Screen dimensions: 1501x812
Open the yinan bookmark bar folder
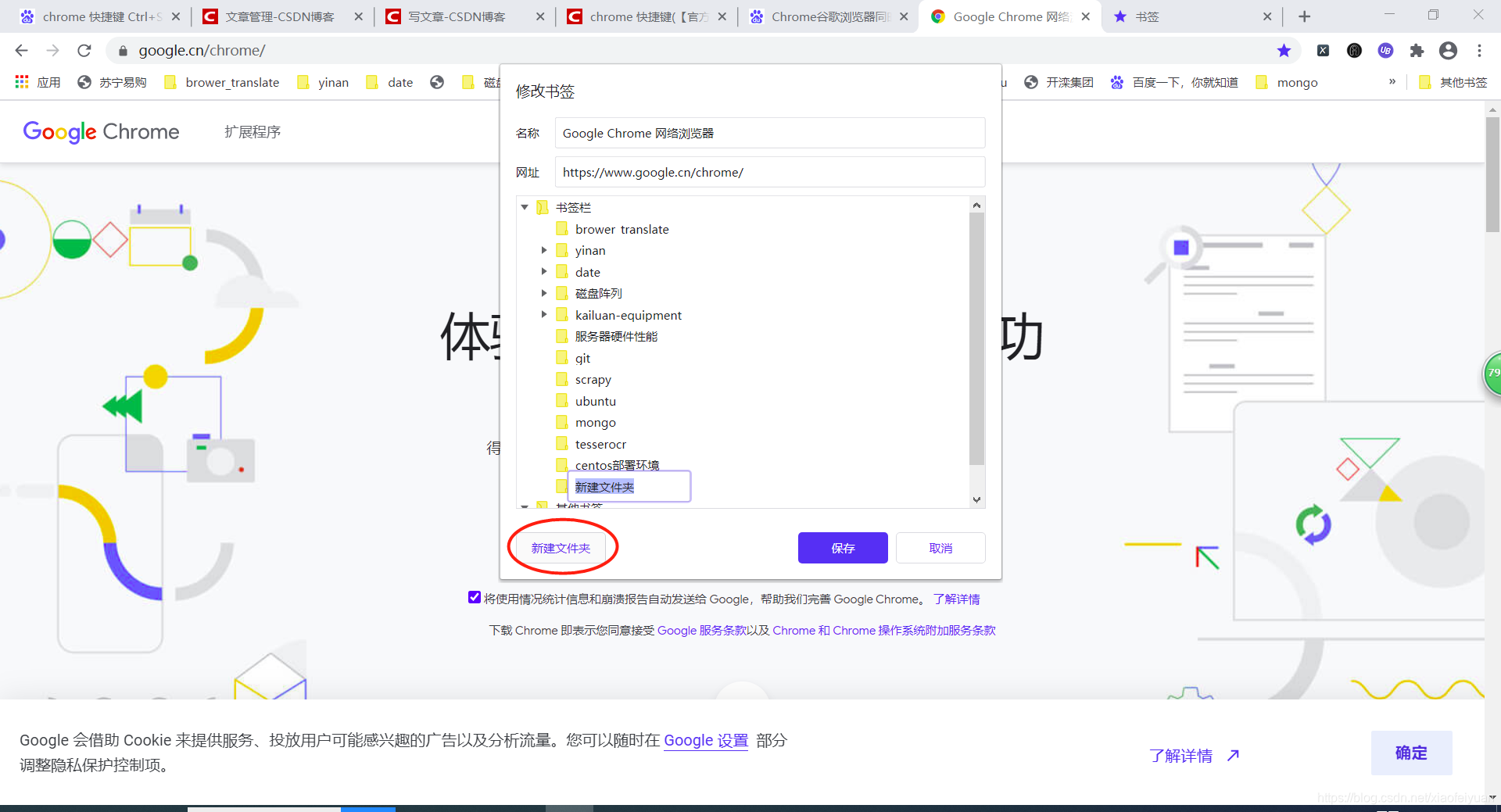(x=323, y=82)
